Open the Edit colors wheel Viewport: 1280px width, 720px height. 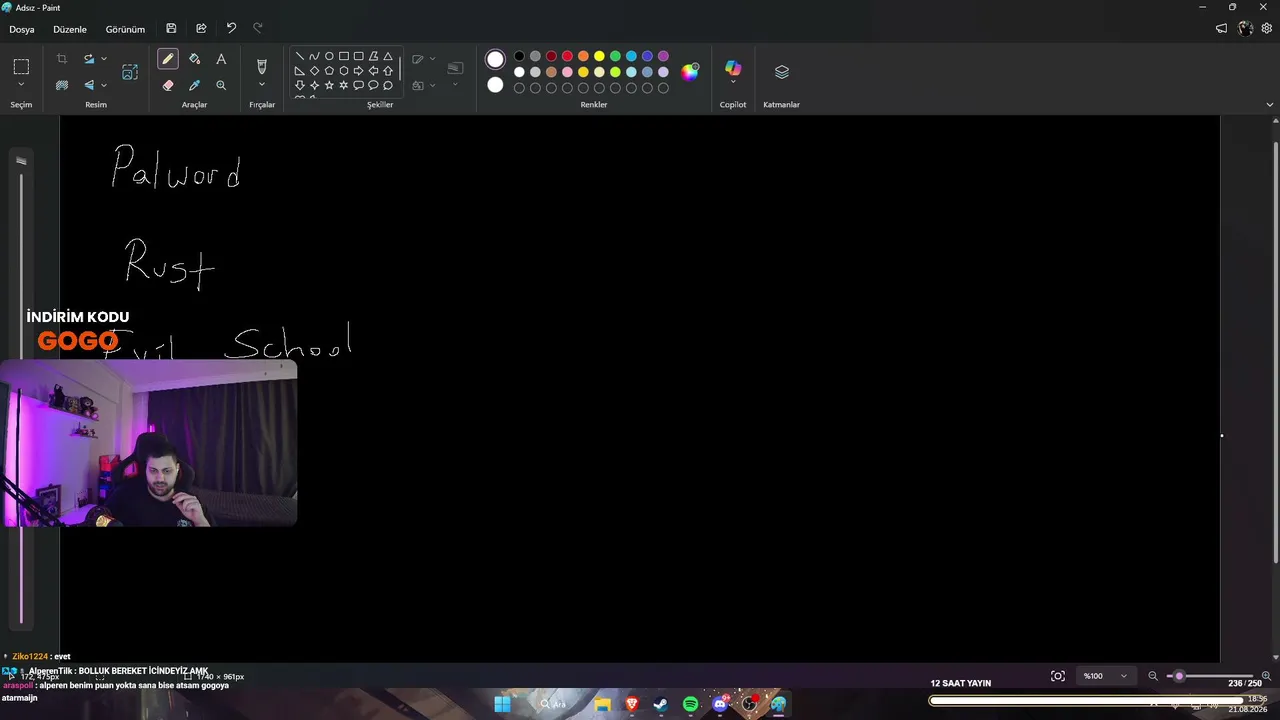click(690, 71)
